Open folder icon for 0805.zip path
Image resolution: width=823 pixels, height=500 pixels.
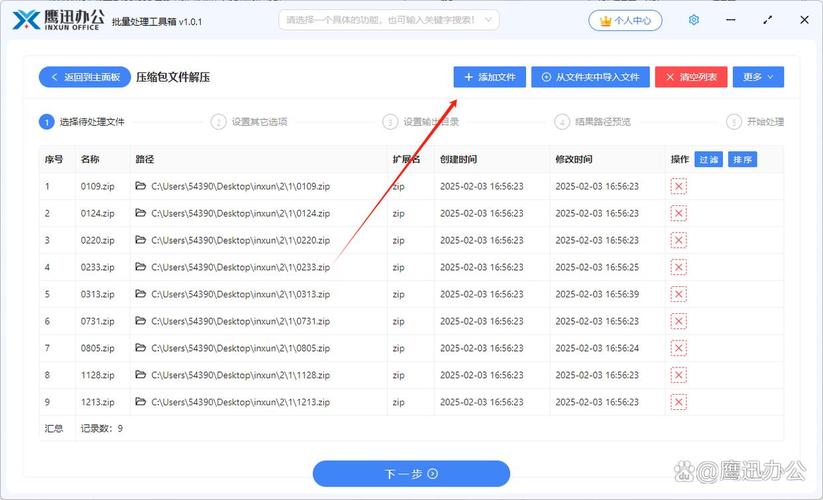(140, 347)
